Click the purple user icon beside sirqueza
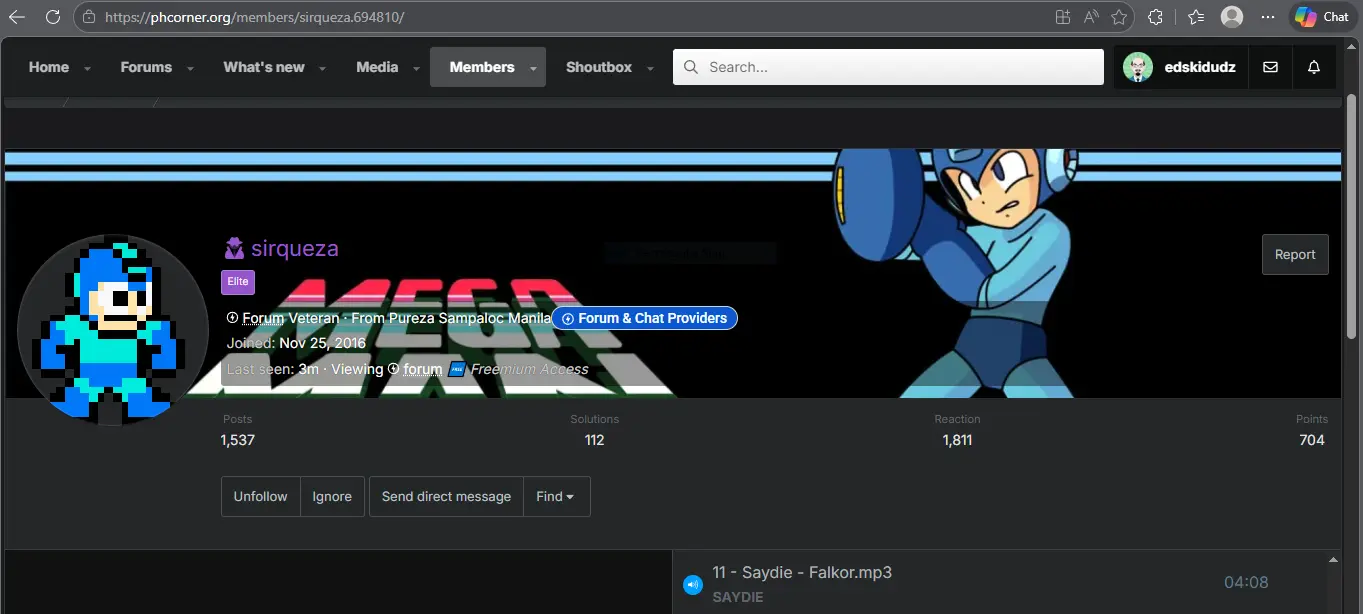 coord(234,248)
